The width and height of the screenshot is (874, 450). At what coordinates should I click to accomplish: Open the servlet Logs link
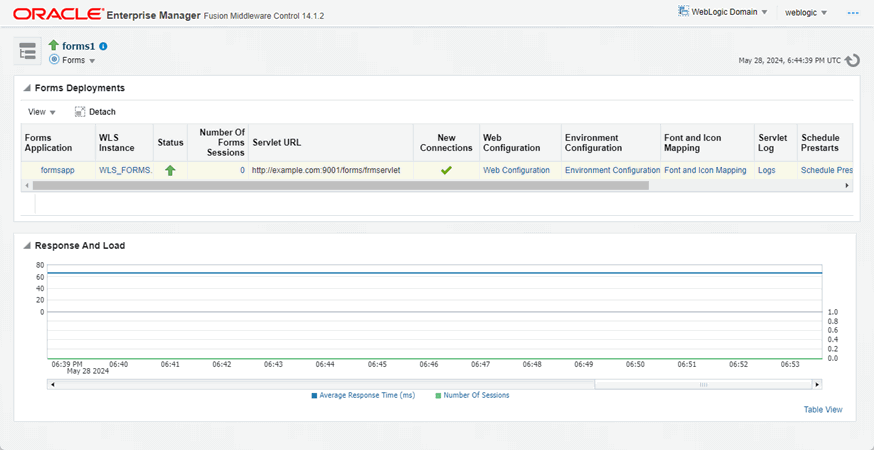pyautogui.click(x=766, y=170)
